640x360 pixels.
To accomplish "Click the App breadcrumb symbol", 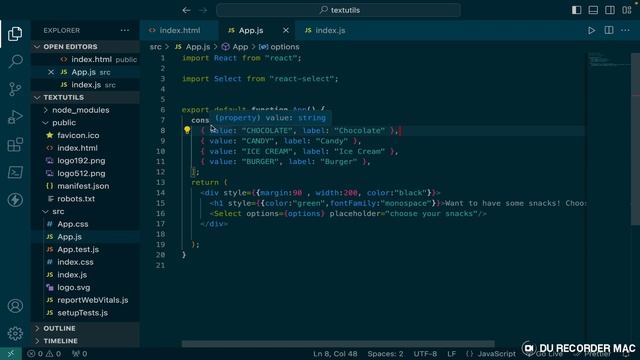I will point(235,47).
